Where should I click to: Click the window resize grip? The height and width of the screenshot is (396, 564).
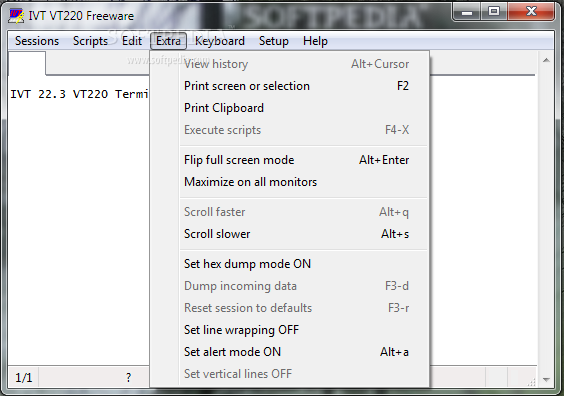[x=532, y=382]
